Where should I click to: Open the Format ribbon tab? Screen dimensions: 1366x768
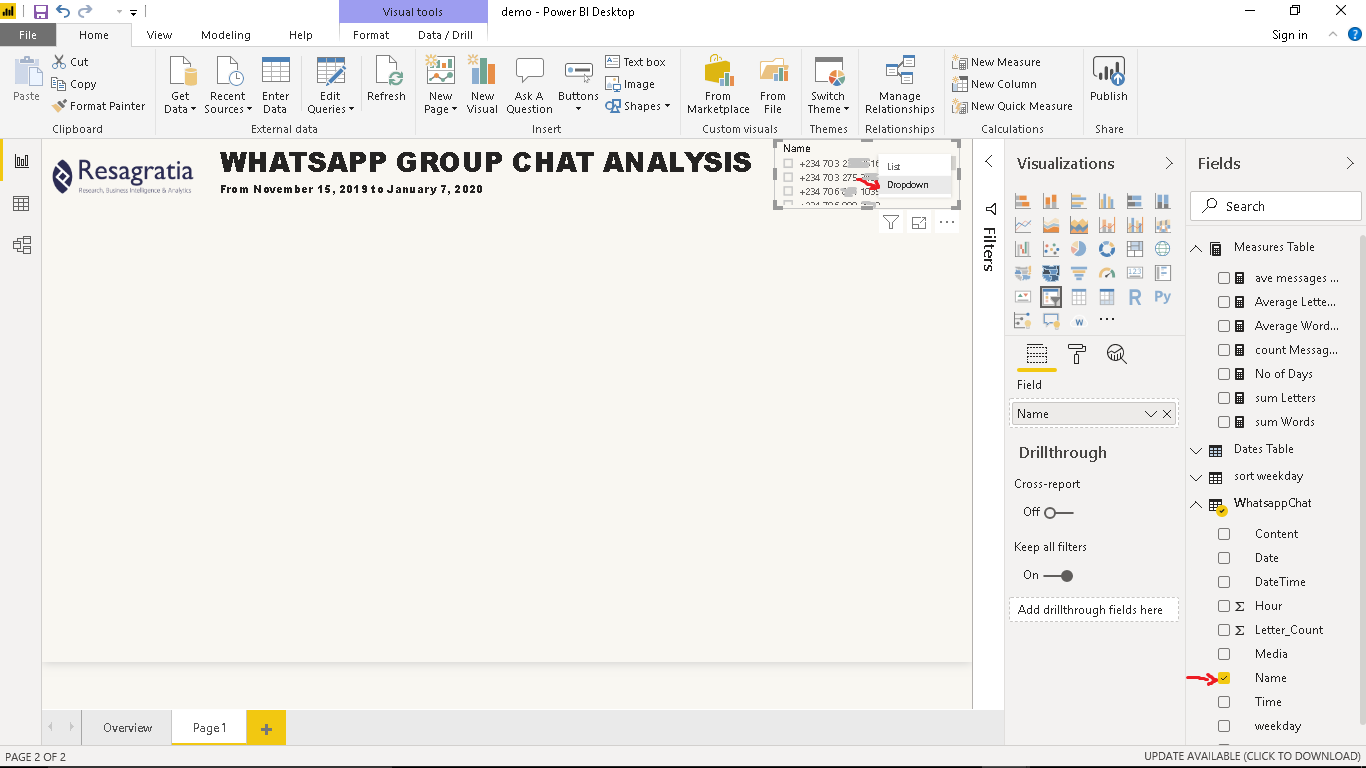point(371,35)
